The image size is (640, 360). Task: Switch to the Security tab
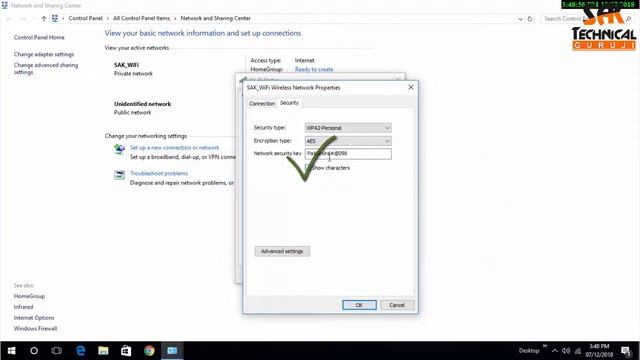tap(289, 103)
